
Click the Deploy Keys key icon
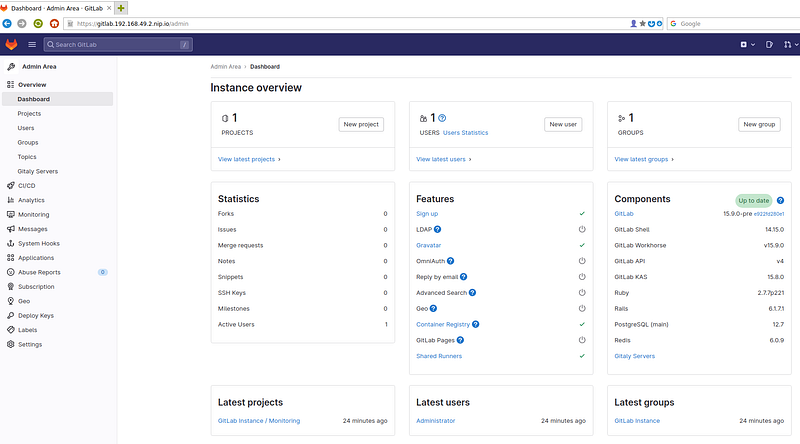click(11, 315)
